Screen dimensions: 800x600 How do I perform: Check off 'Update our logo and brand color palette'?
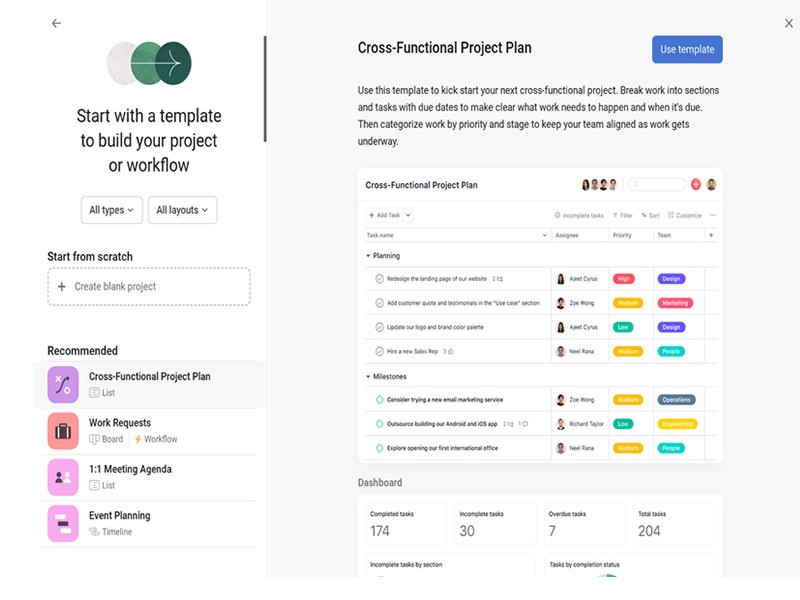tap(378, 327)
